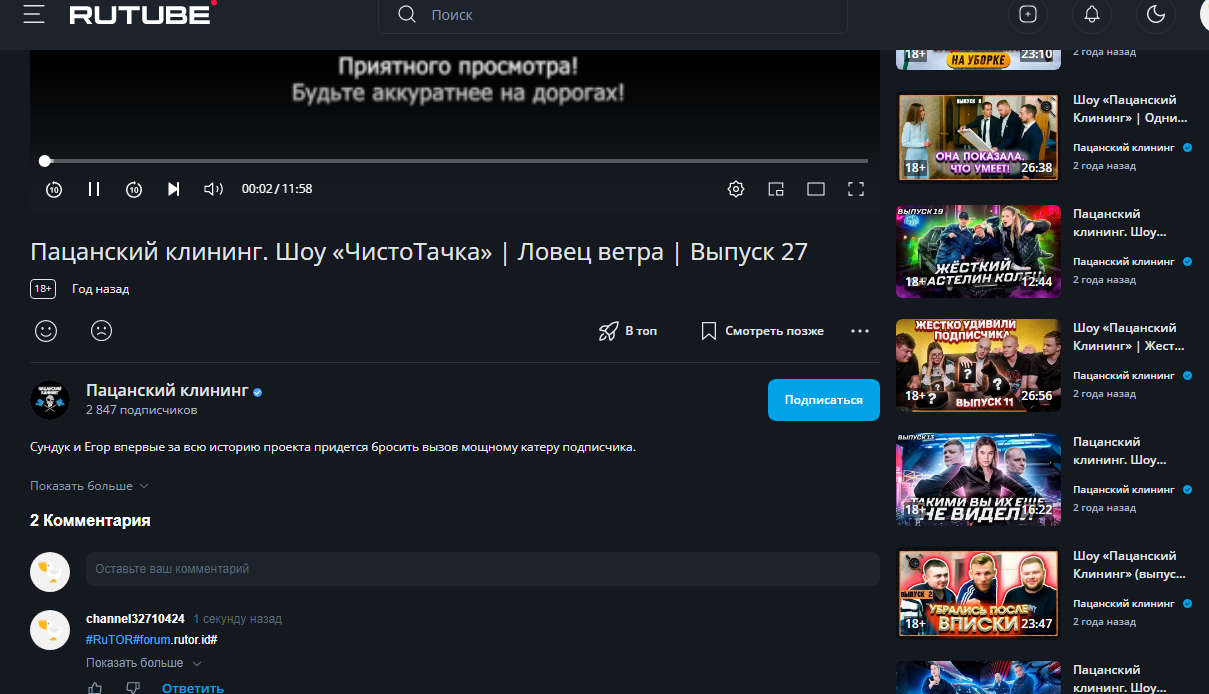
Task: Open title Шоу «Пацанский Клининг» | Одни...
Action: (x=1132, y=109)
